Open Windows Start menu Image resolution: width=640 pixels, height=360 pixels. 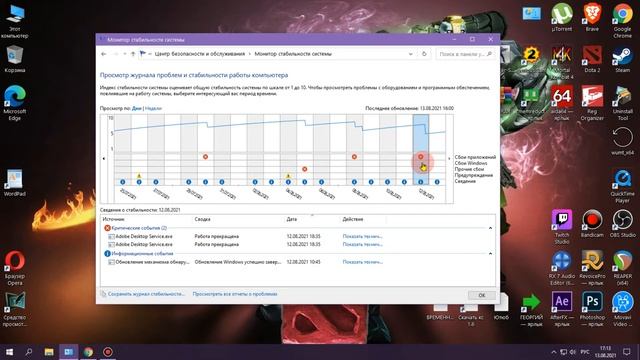pyautogui.click(x=9, y=352)
